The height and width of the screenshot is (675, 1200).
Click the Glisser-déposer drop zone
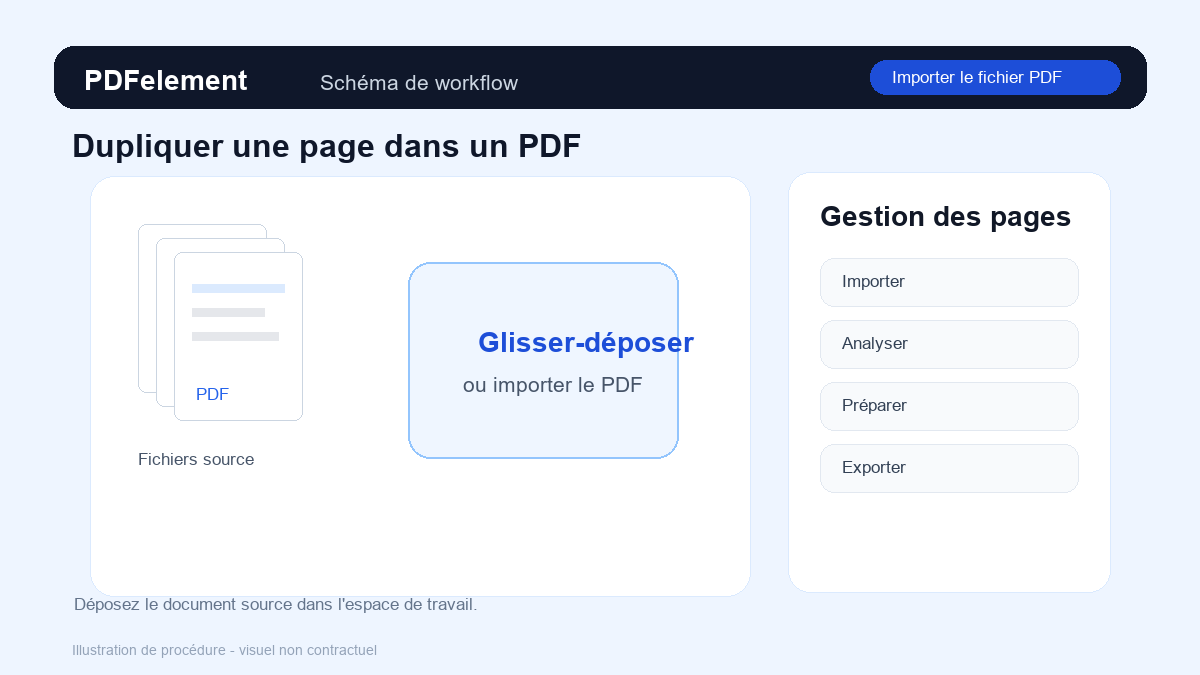(x=543, y=360)
